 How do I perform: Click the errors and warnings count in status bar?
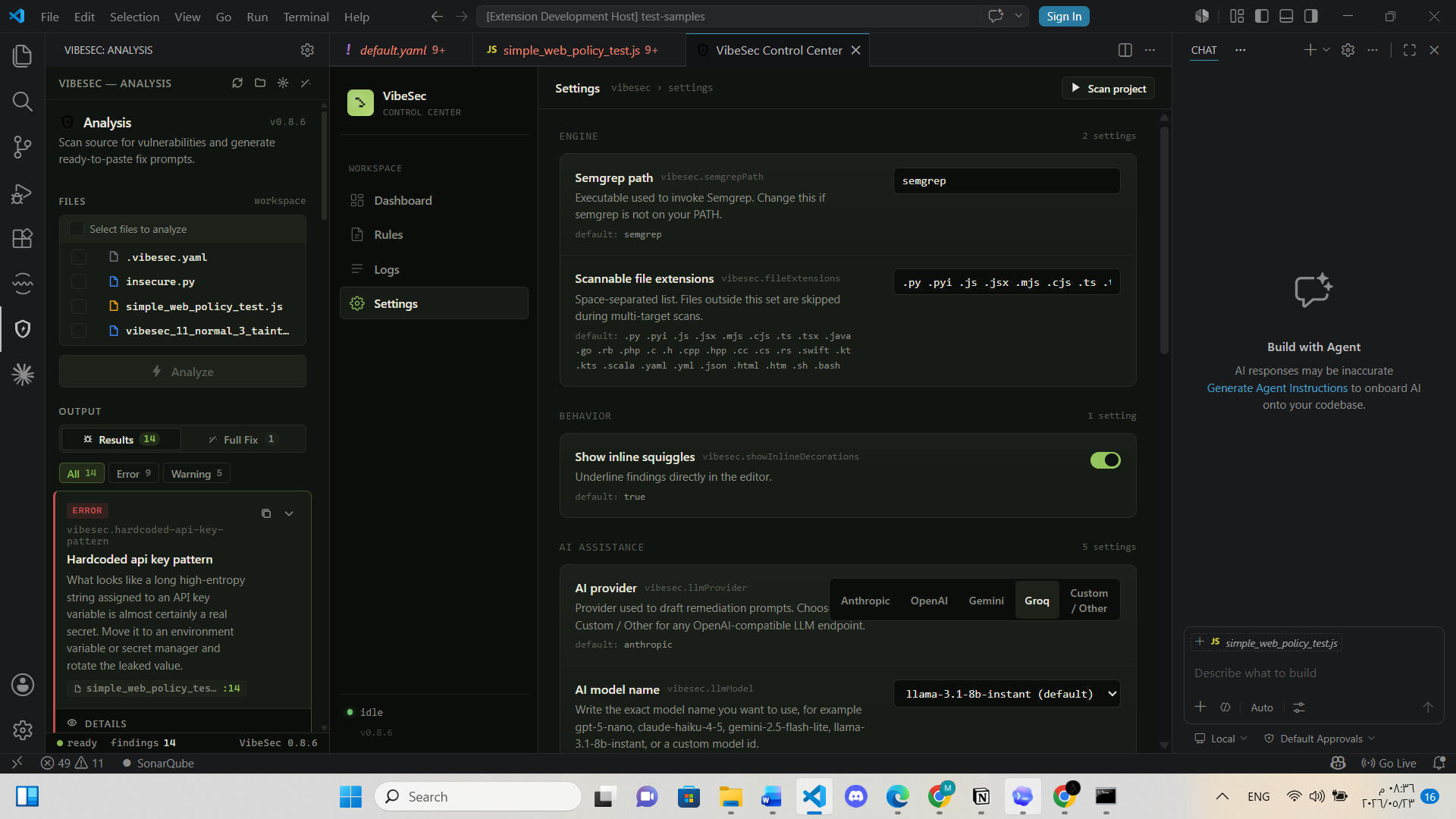pyautogui.click(x=72, y=763)
